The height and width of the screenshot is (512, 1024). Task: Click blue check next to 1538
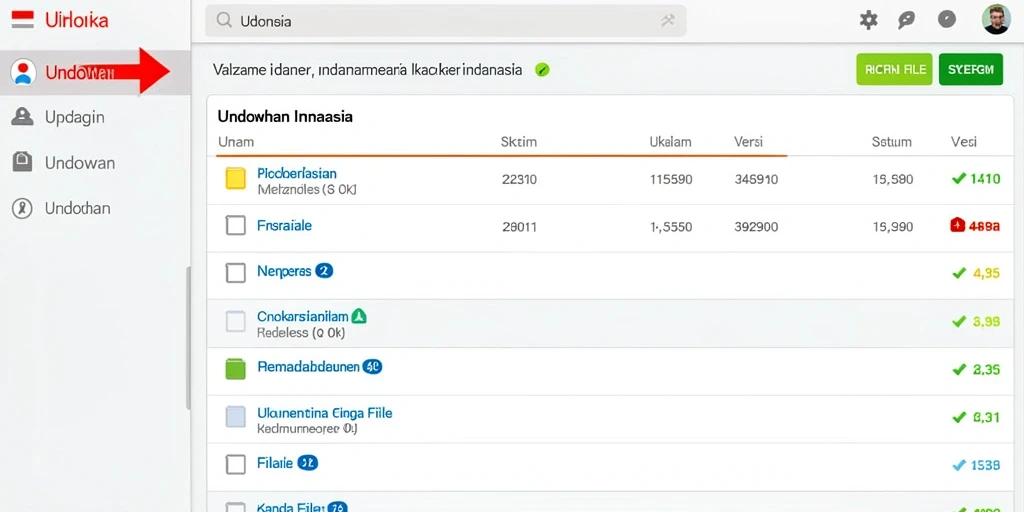(x=959, y=466)
